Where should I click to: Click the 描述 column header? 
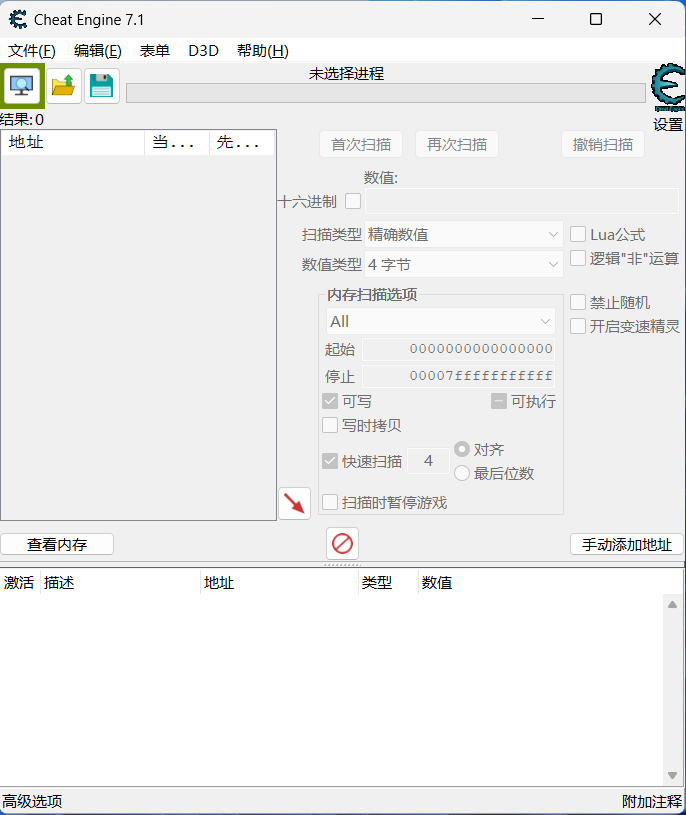coord(120,583)
